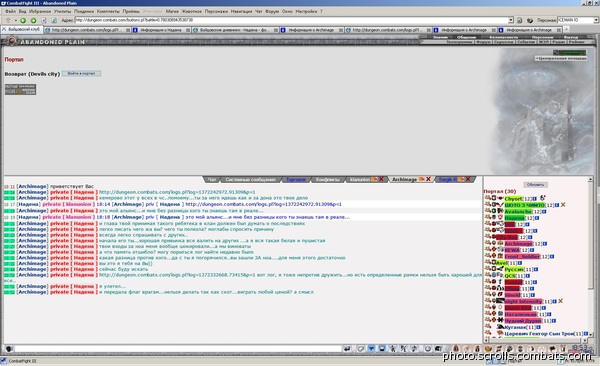Click the eraser clear chat icon

click(360, 349)
